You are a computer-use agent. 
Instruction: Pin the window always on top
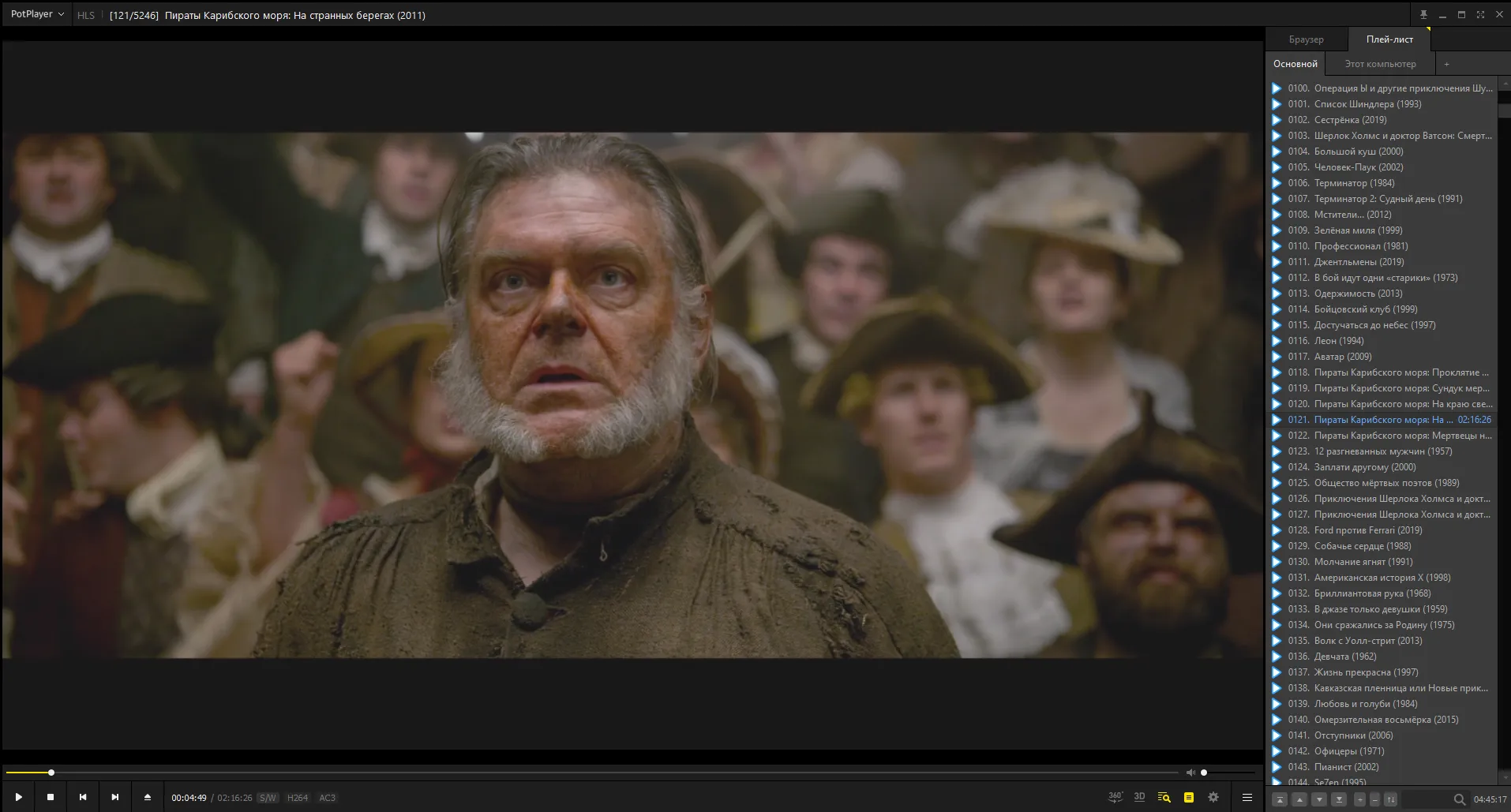pos(1423,14)
